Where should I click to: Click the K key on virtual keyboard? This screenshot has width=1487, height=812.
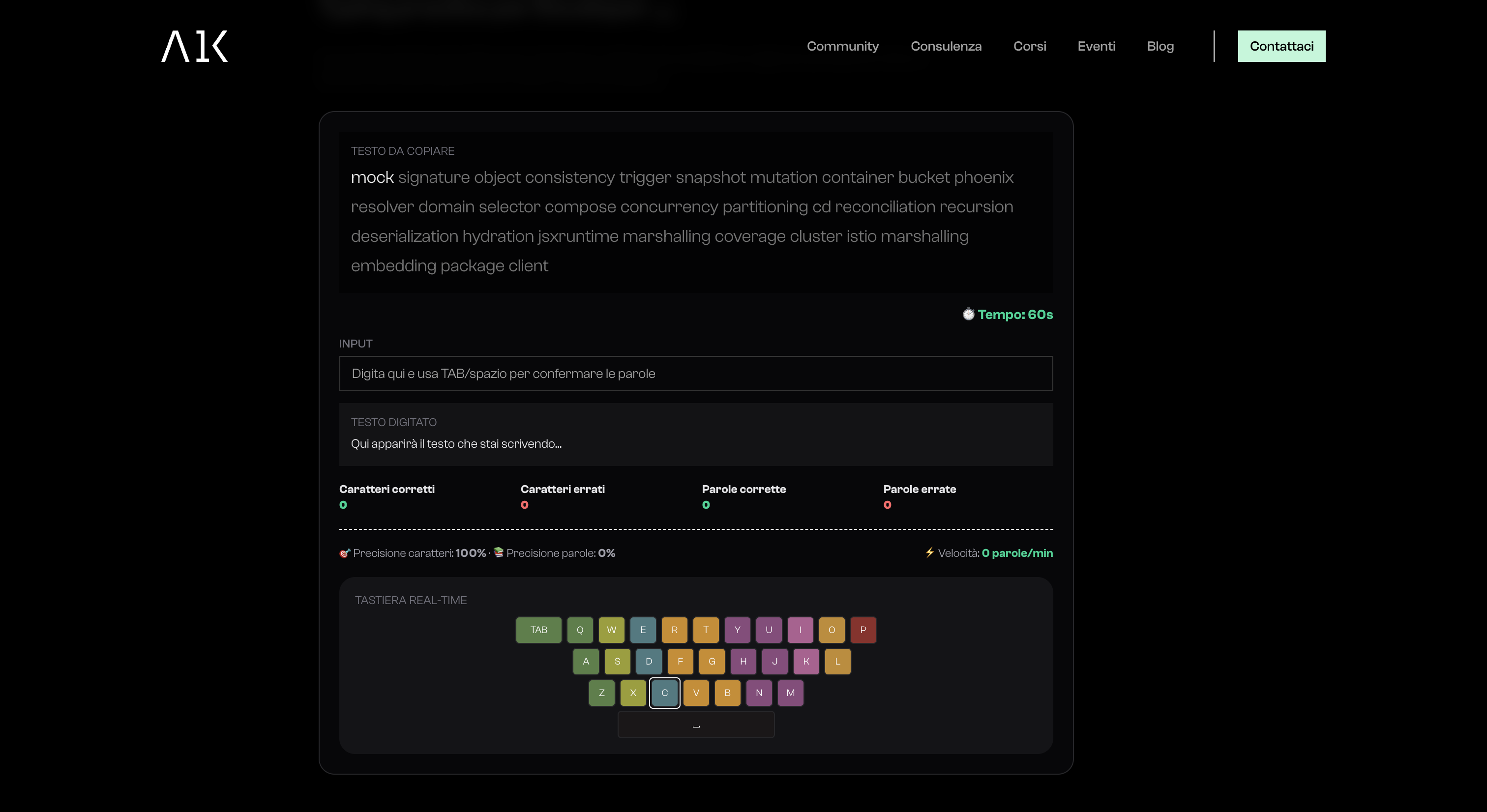[x=806, y=662]
